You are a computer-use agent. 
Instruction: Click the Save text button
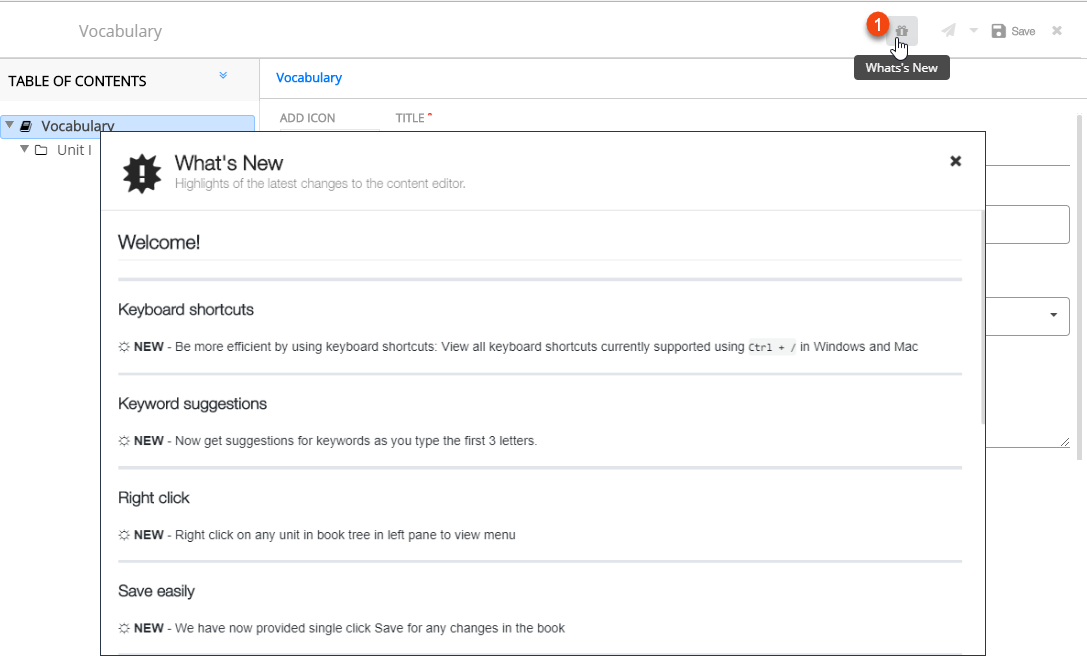(x=1023, y=32)
